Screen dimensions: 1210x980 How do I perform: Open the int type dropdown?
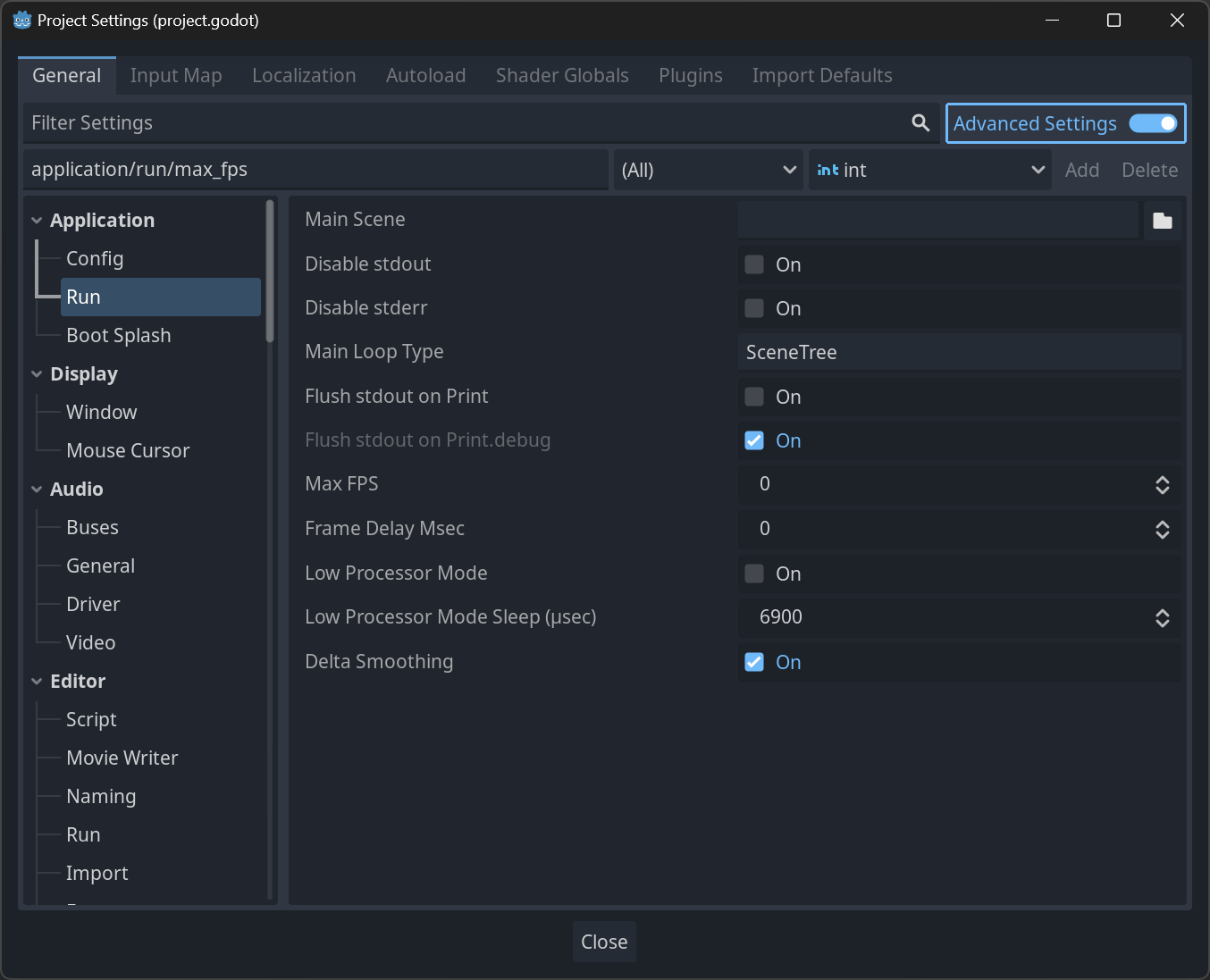pyautogui.click(x=930, y=170)
